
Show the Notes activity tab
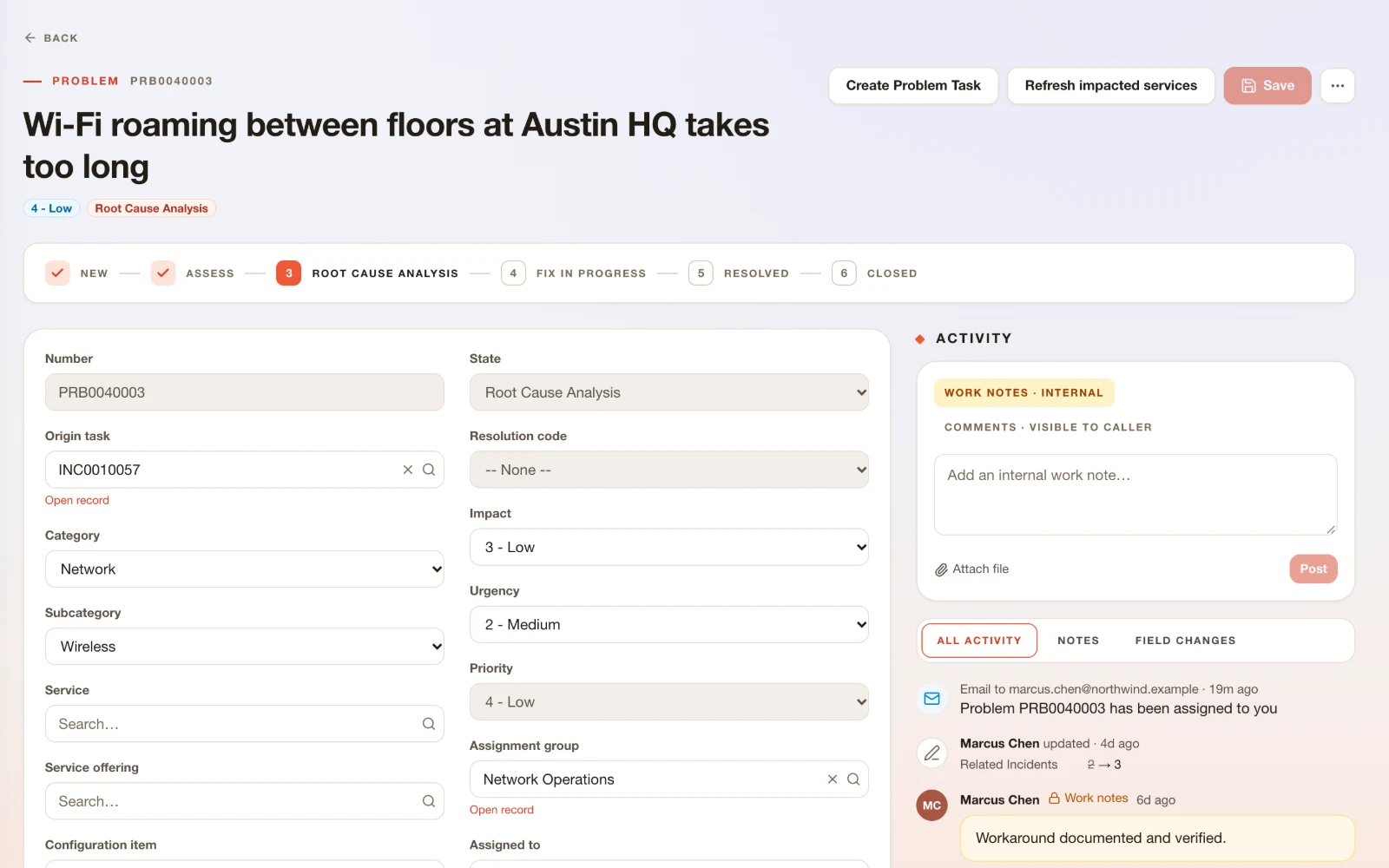click(x=1078, y=641)
